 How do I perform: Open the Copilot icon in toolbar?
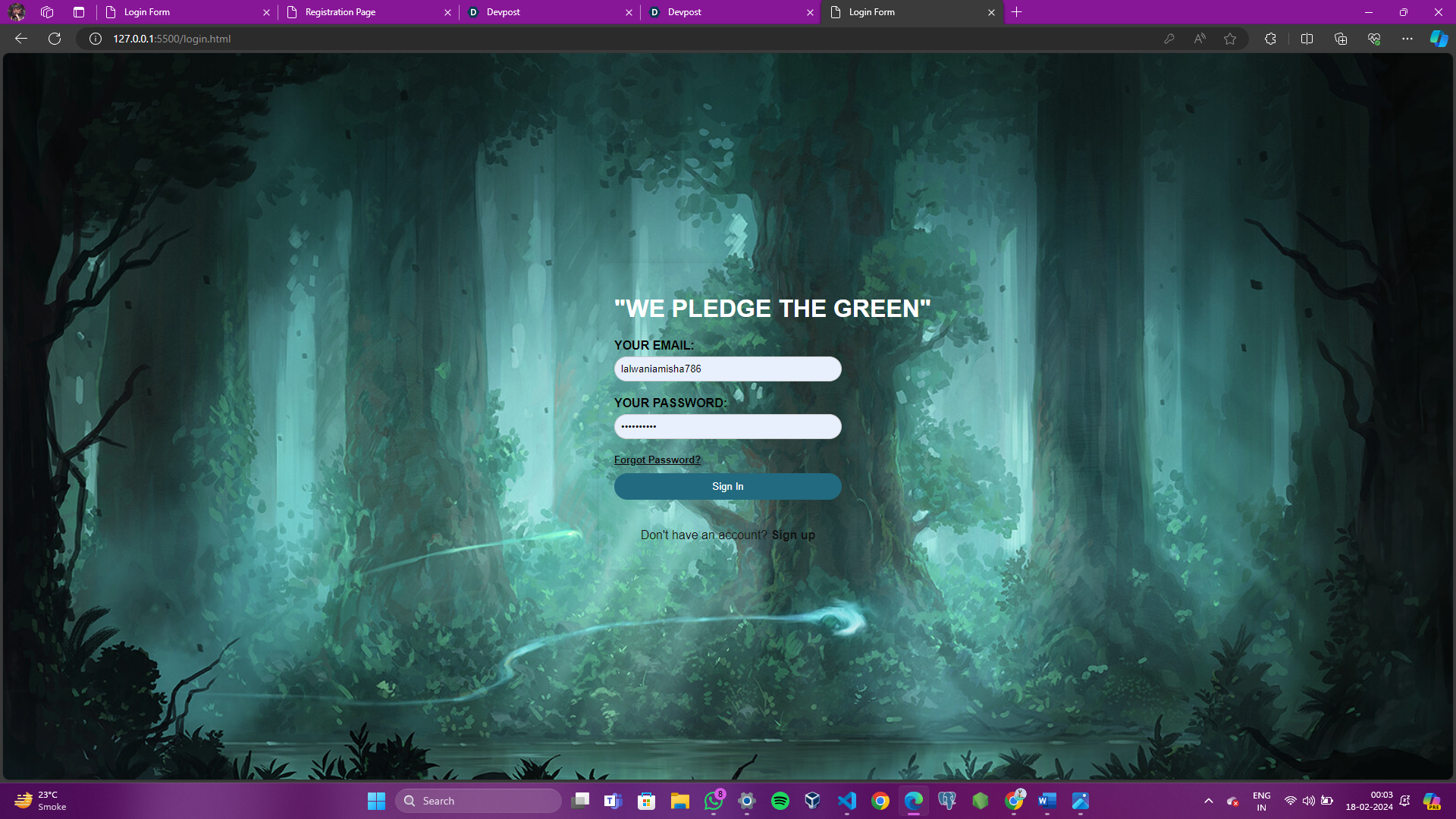click(x=1439, y=39)
